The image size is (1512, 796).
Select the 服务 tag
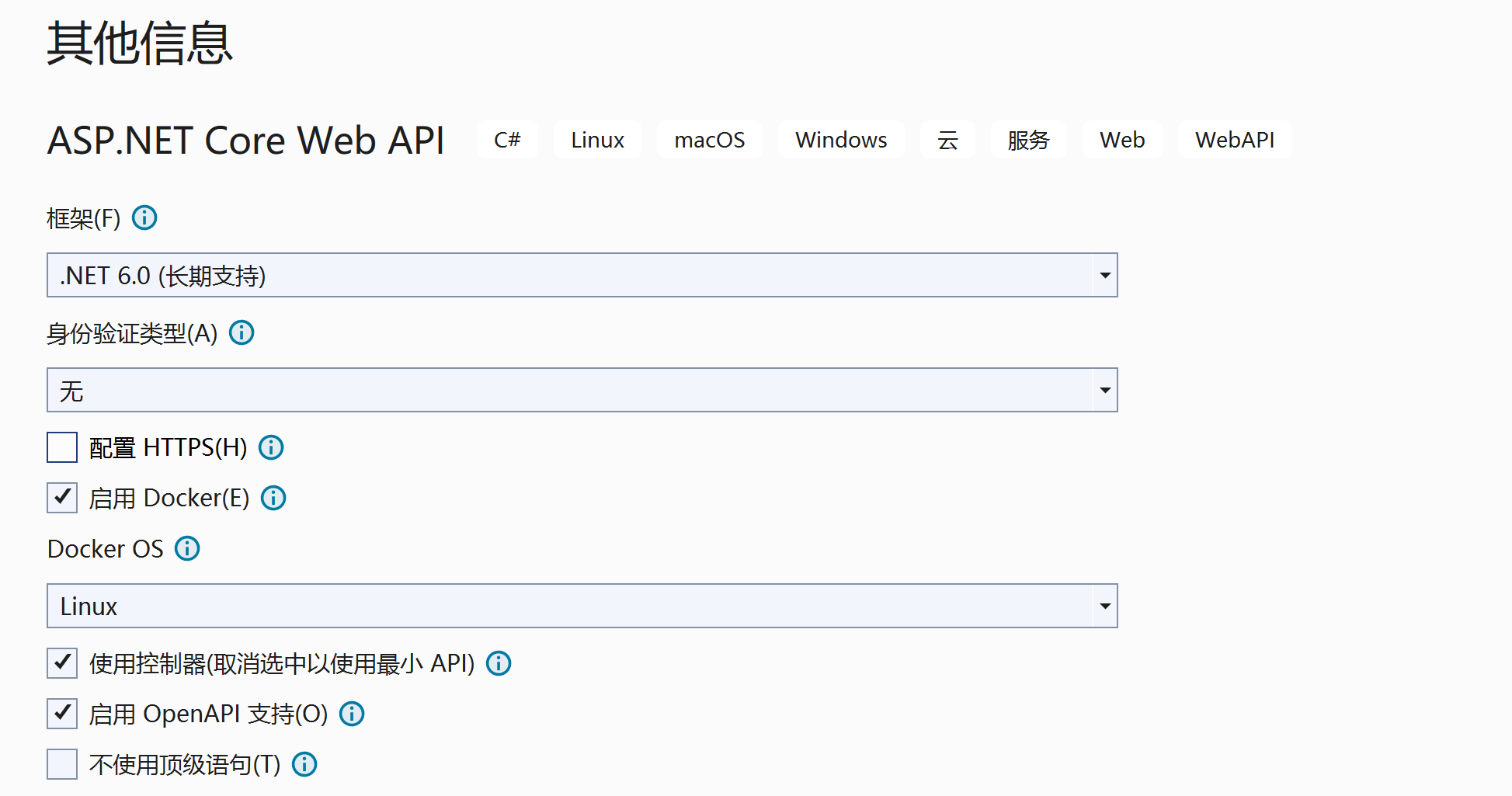pyautogui.click(x=1028, y=141)
